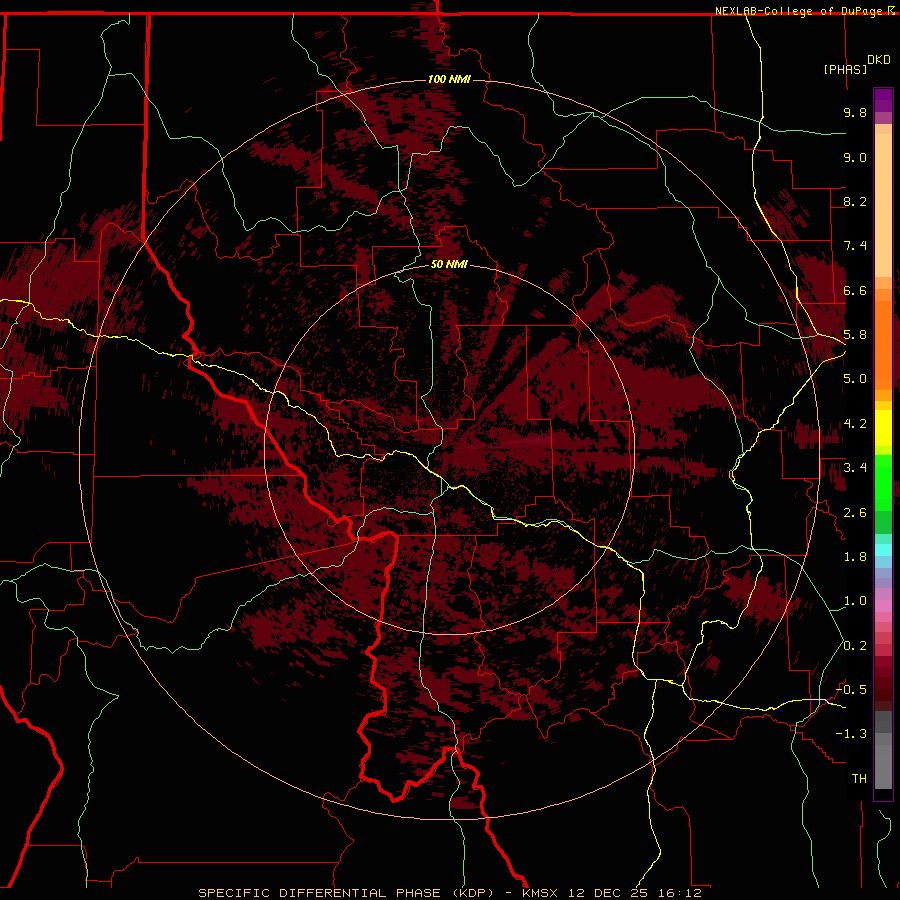Click the 1.8 value on the scale
Viewport: 900px width, 900px height.
pyautogui.click(x=855, y=557)
